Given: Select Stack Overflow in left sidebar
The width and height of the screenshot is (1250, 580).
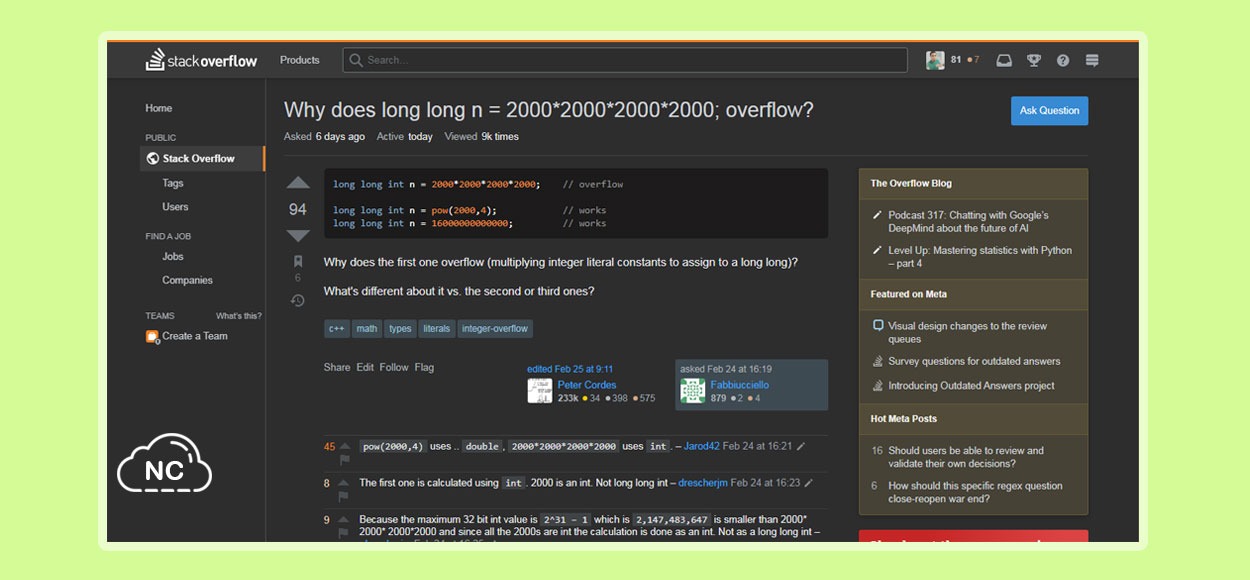Looking at the screenshot, I should (x=202, y=158).
